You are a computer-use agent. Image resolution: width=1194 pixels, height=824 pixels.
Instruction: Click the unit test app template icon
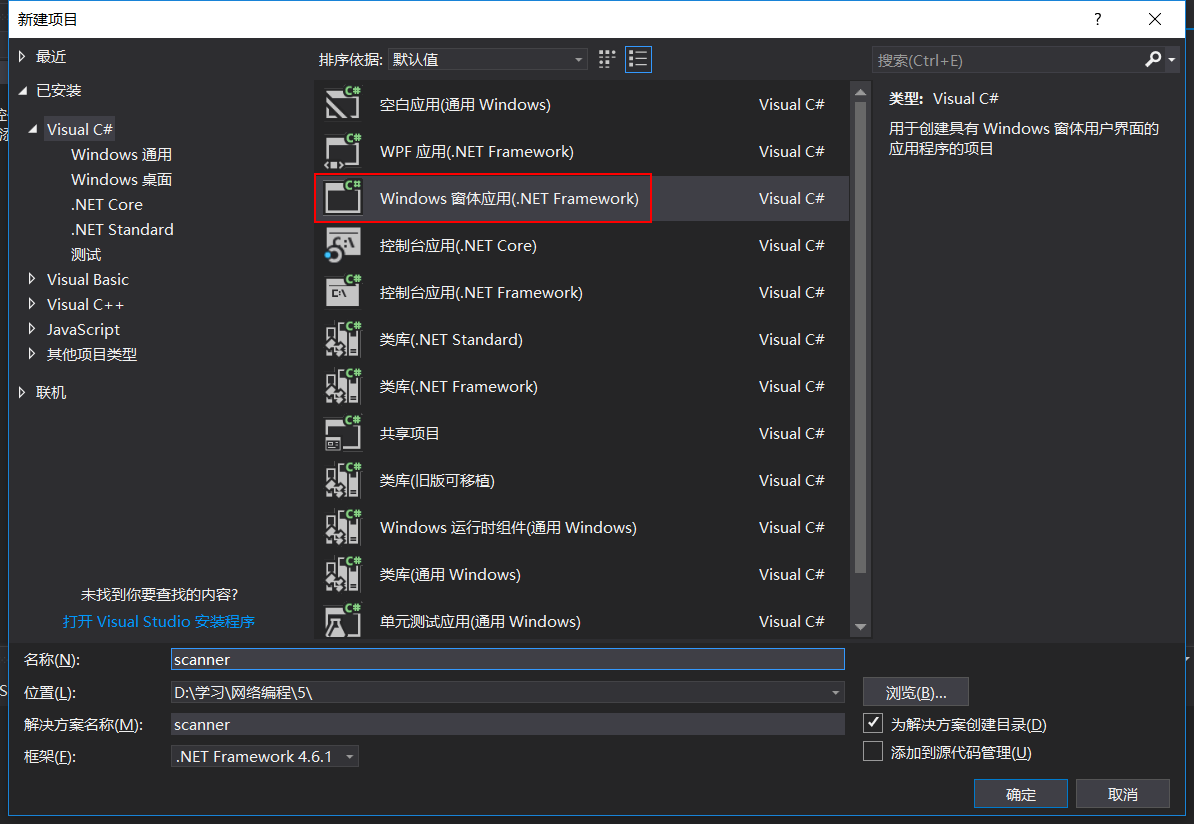point(343,621)
